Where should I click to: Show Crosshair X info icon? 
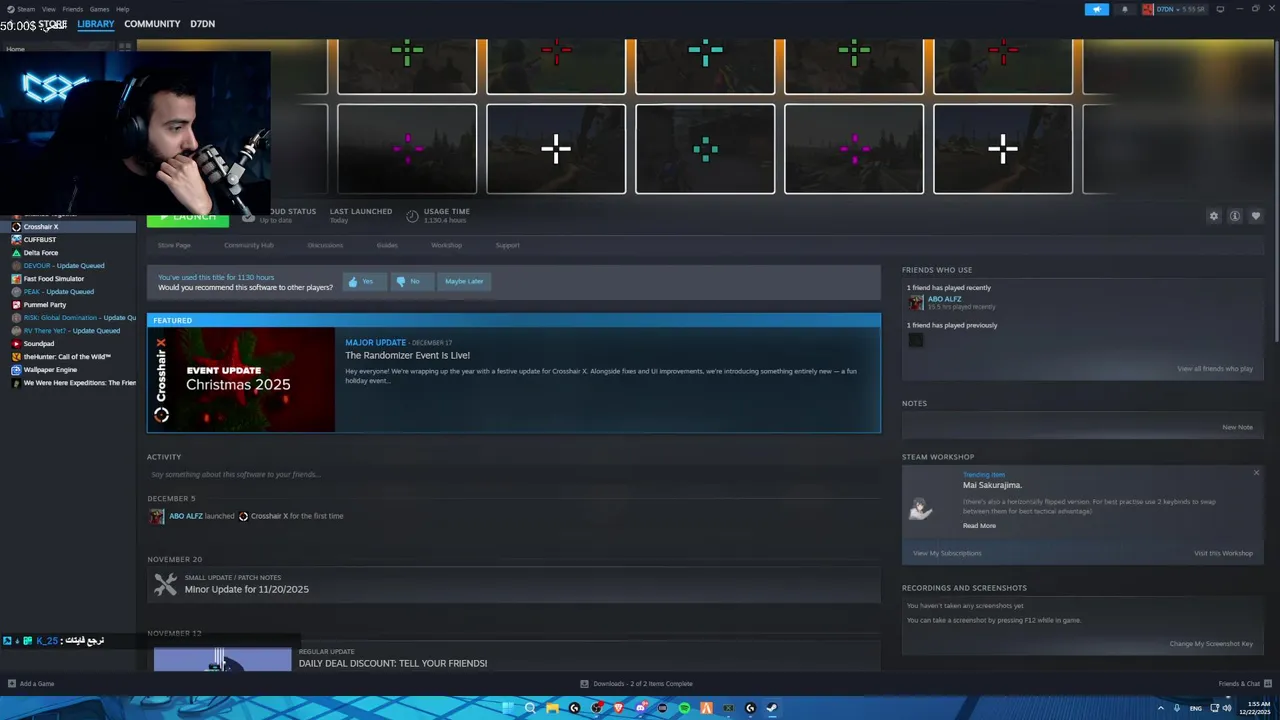point(1235,216)
